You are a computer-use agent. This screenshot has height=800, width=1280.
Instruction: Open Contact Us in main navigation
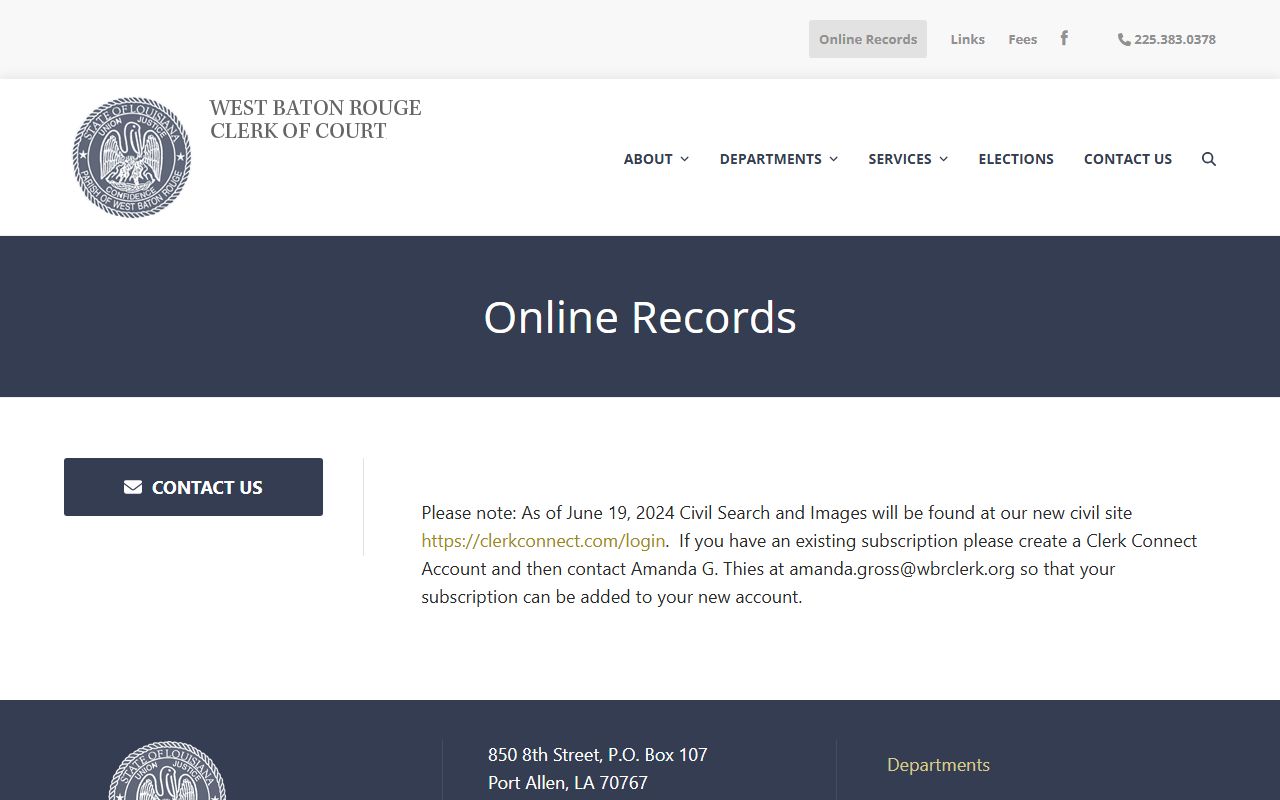click(x=1128, y=159)
